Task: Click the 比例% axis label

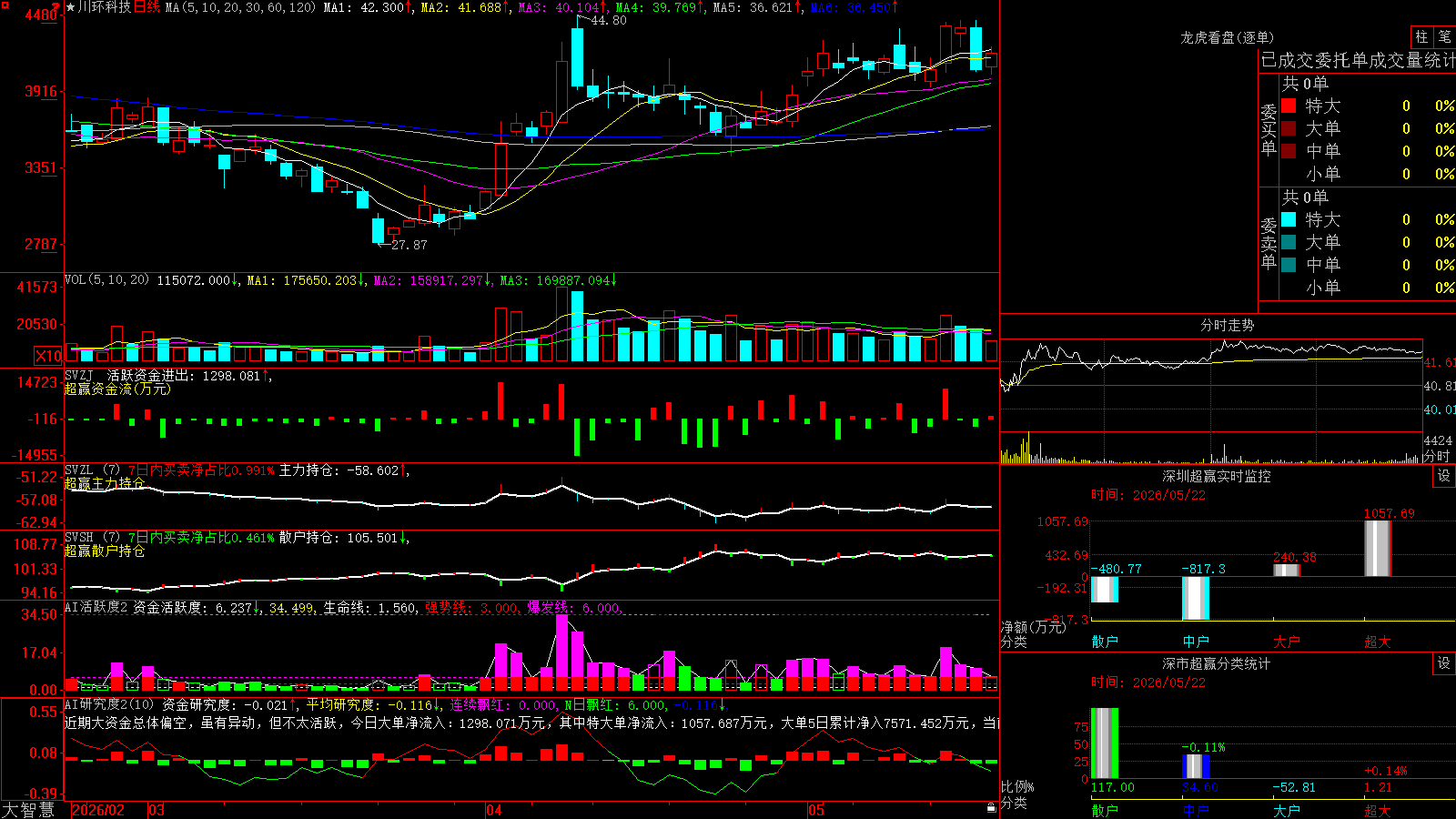Action: click(1017, 786)
